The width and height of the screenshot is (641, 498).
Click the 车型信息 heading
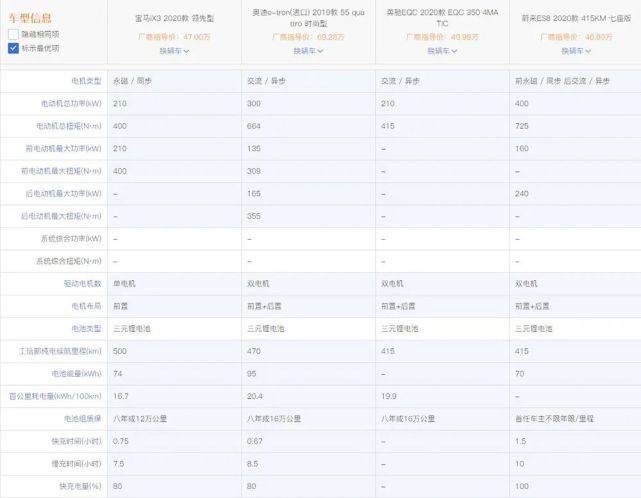tap(30, 18)
